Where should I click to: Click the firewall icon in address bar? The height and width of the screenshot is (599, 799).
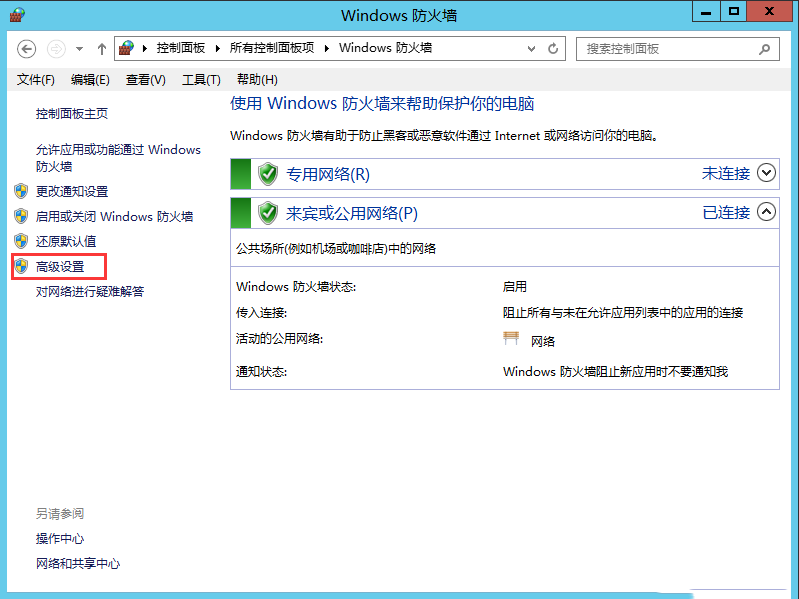click(126, 48)
